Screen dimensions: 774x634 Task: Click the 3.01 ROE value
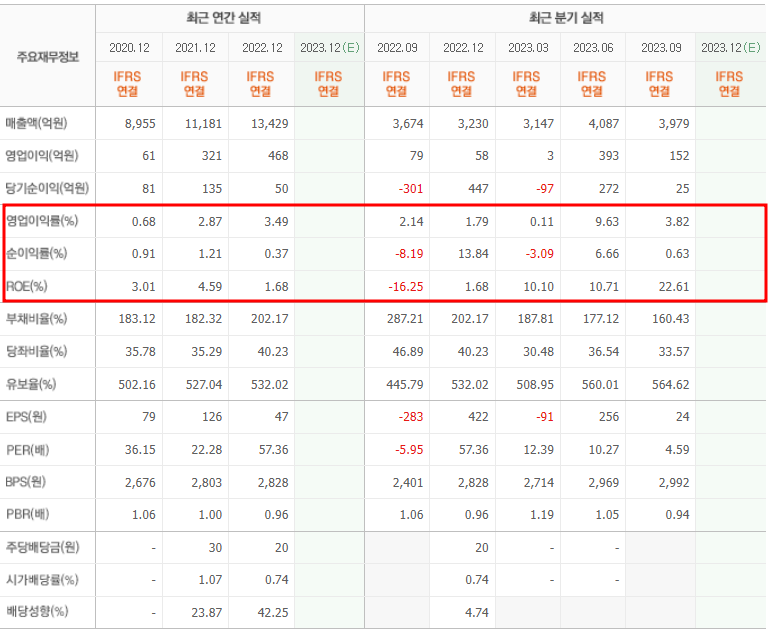pos(144,287)
